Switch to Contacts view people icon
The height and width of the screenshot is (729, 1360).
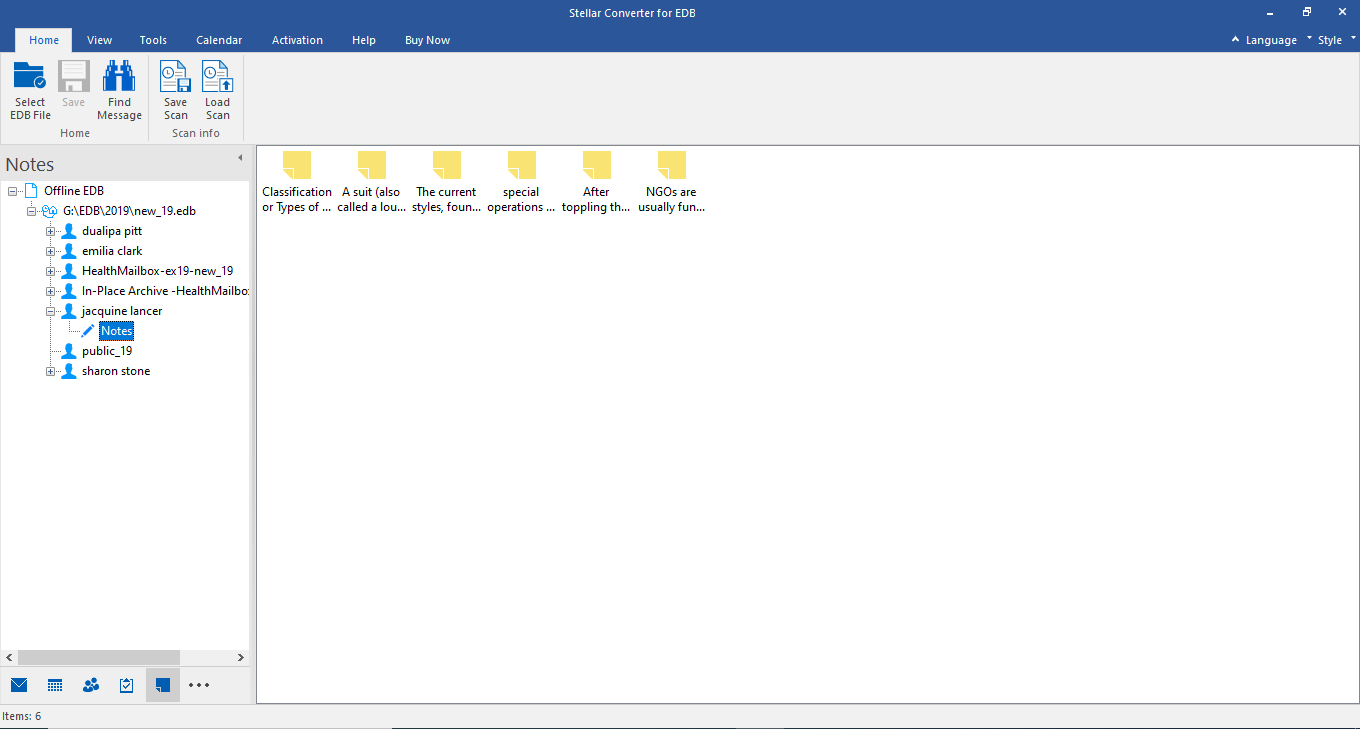(x=91, y=685)
